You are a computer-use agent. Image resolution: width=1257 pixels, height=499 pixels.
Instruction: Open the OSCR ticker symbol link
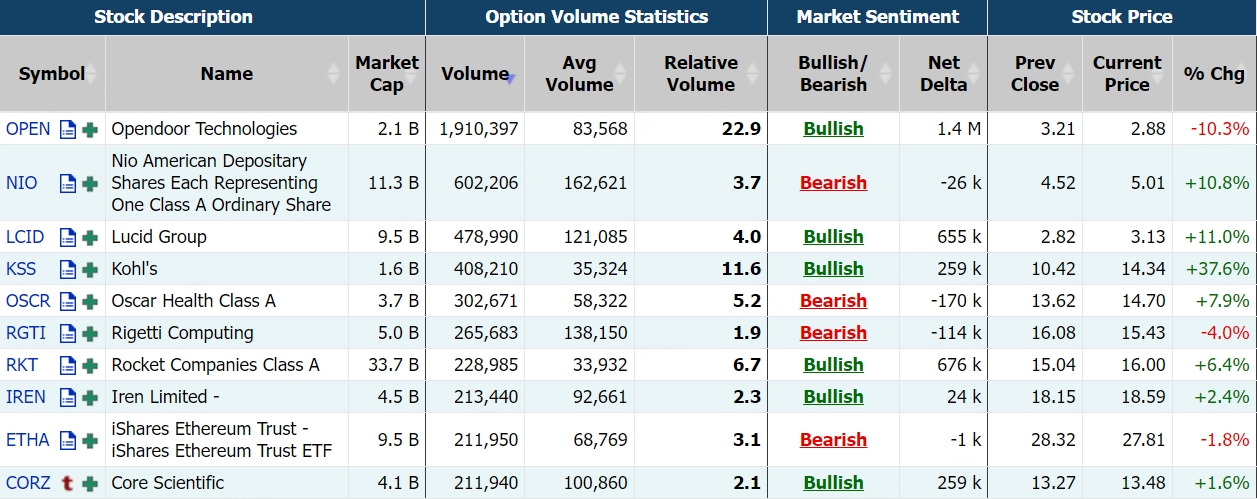pos(28,301)
